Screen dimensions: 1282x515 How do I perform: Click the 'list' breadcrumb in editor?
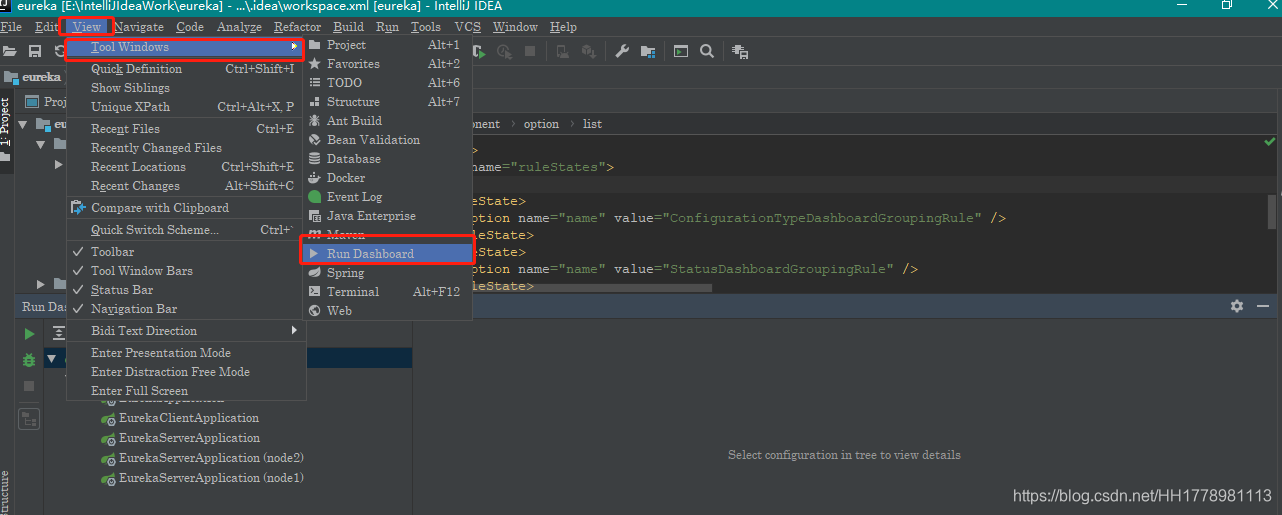[592, 124]
